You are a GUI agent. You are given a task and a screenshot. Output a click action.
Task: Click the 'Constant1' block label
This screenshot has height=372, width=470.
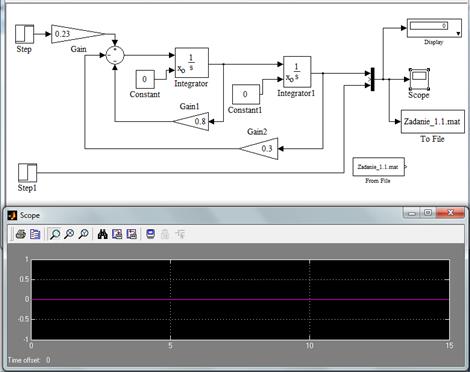coord(245,110)
